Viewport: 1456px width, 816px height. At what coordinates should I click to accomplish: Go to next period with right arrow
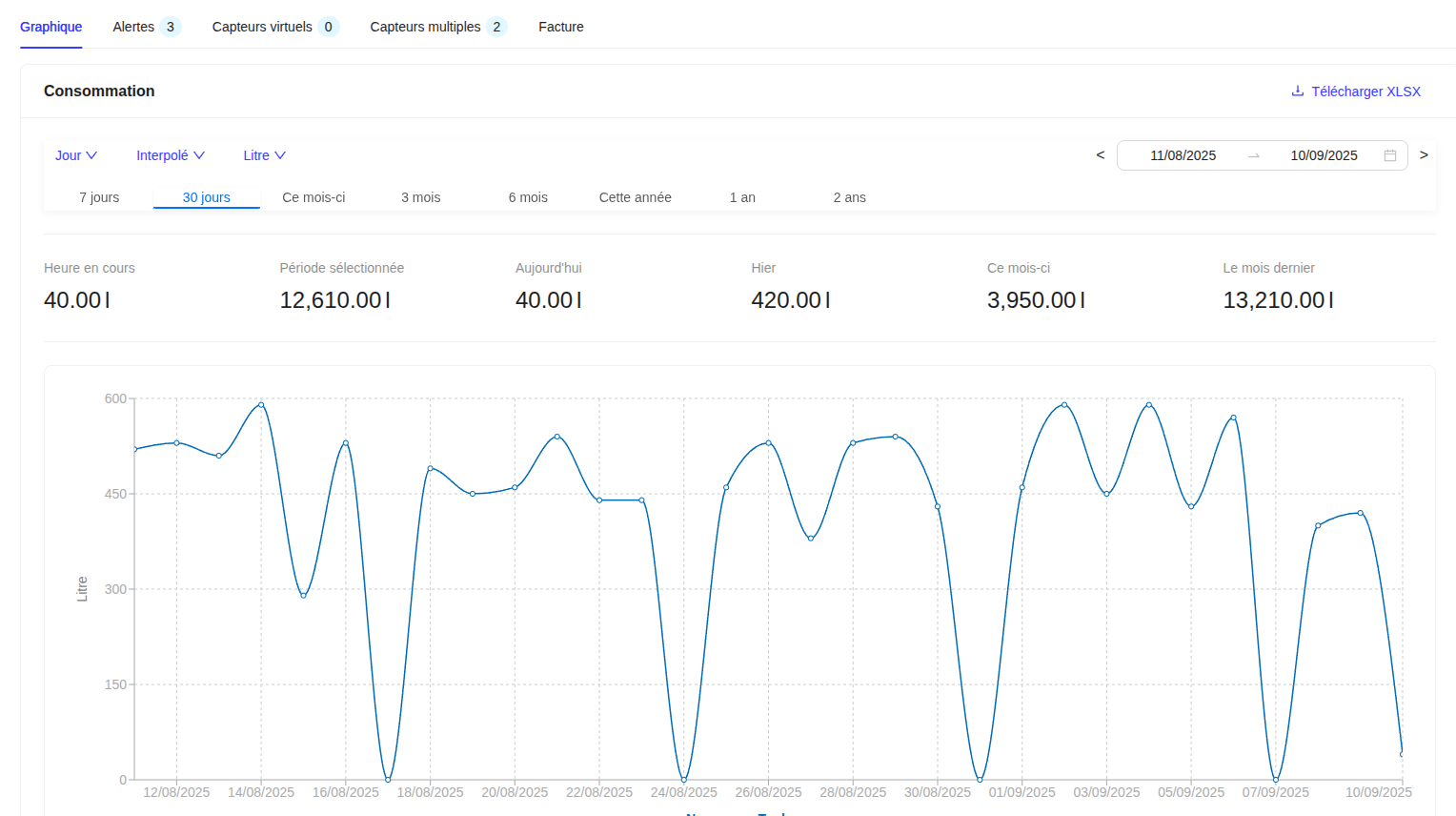(x=1424, y=155)
